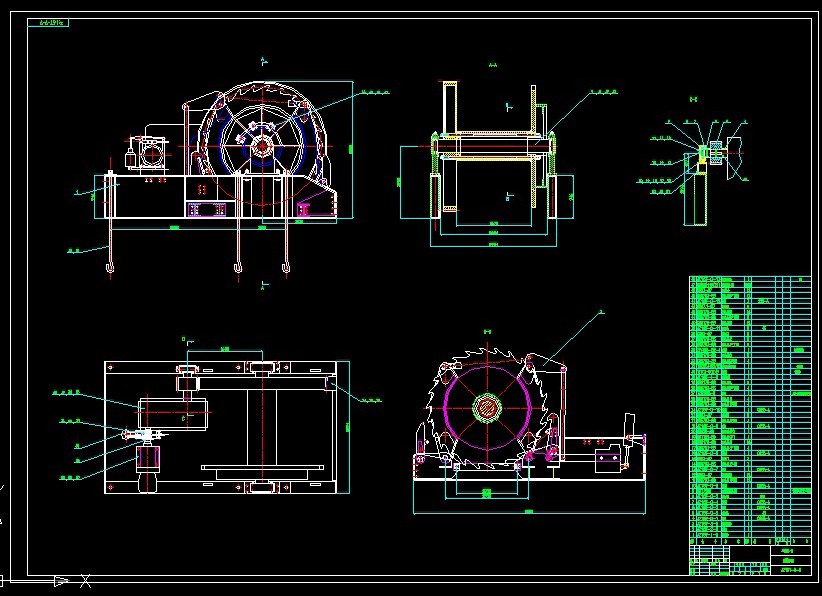Select the motor in the plan view
This screenshot has width=822, height=596.
pyautogui.click(x=147, y=460)
